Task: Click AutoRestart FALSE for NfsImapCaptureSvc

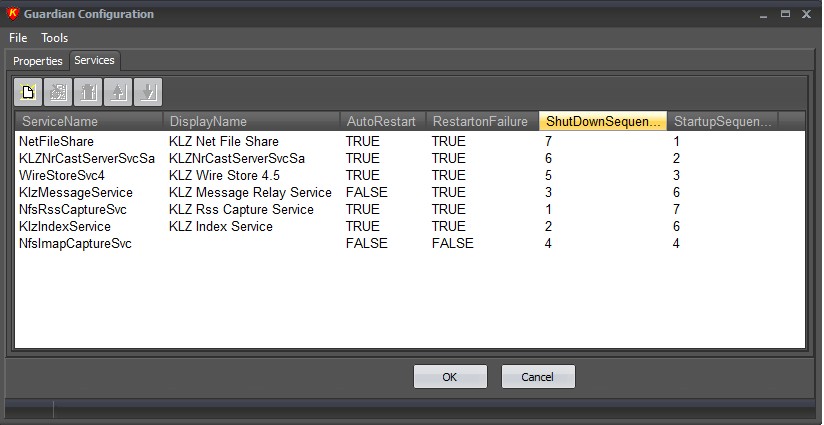Action: (366, 244)
